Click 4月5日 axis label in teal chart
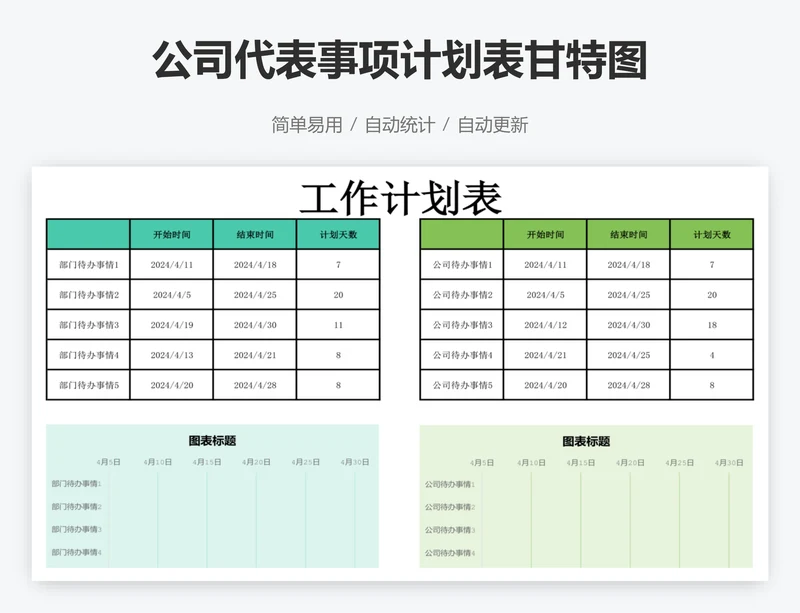Viewport: 800px width, 613px height. (109, 462)
